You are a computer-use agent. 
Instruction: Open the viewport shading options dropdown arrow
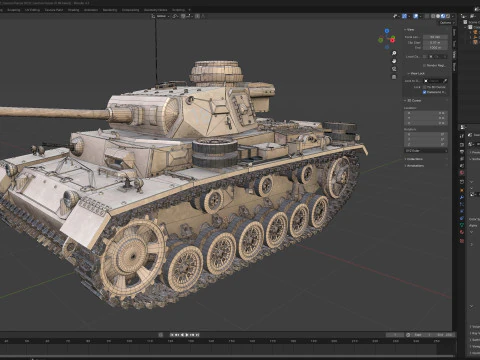pyautogui.click(x=453, y=16)
